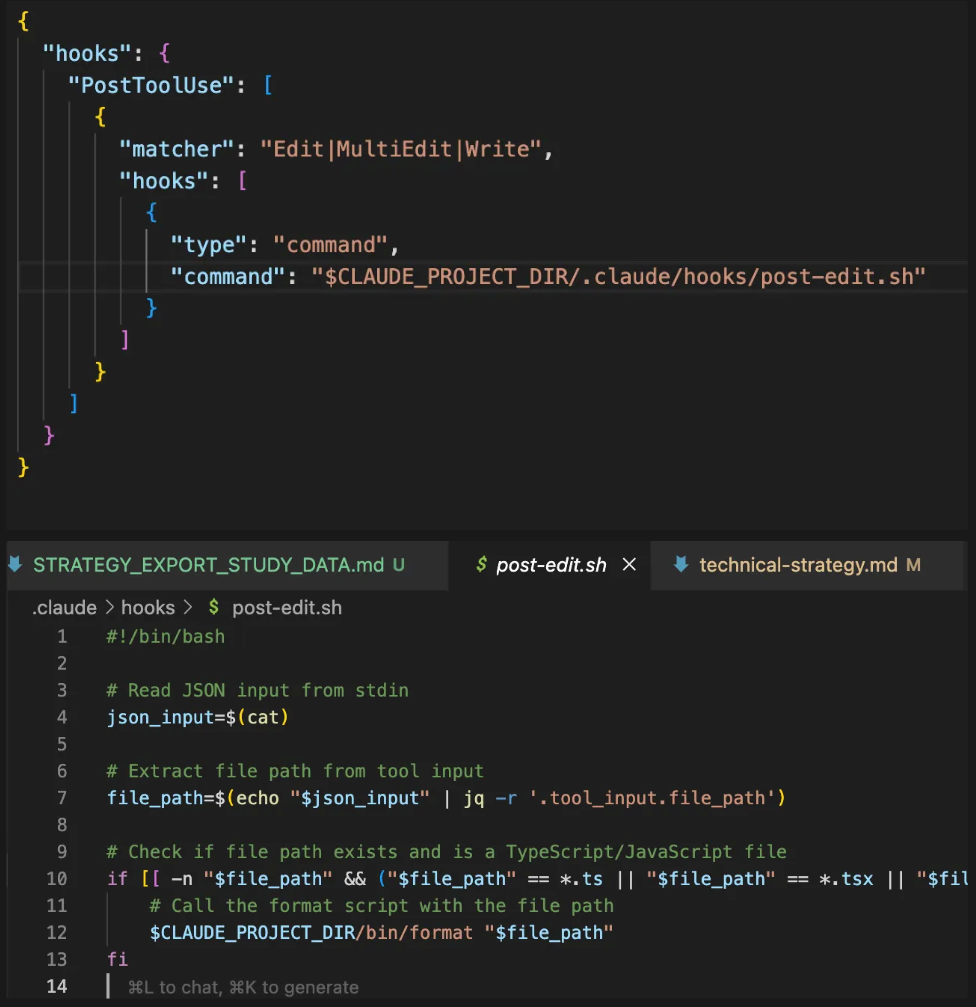Open the technical-strategy.md tab
The width and height of the screenshot is (976, 1007).
[x=797, y=565]
